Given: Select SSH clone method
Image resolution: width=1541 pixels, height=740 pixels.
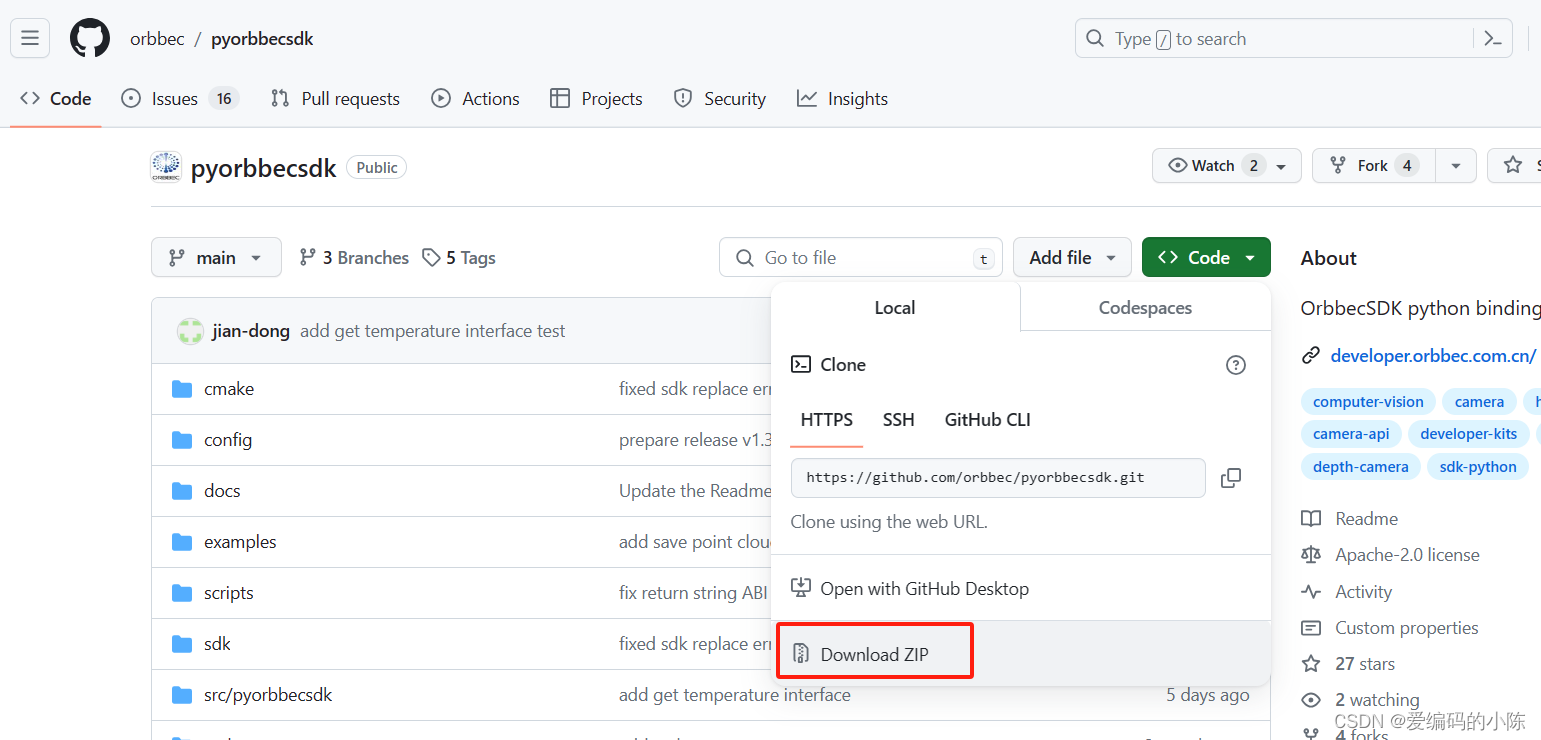Looking at the screenshot, I should pos(898,420).
